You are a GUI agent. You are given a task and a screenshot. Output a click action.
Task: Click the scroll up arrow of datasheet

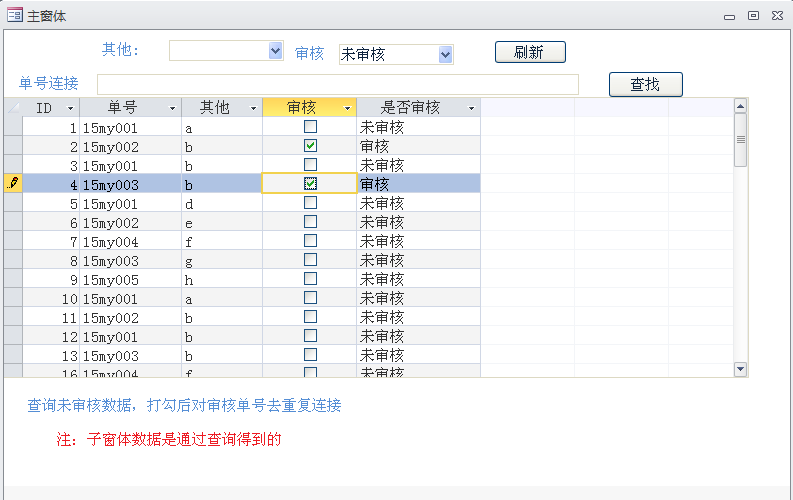740,106
